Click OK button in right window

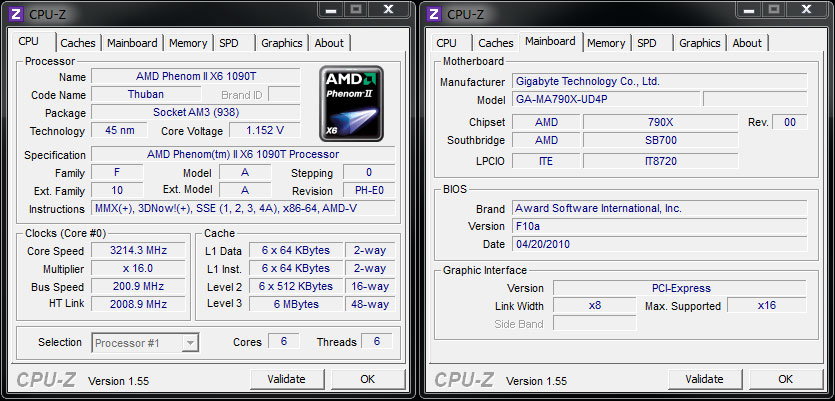[785, 379]
